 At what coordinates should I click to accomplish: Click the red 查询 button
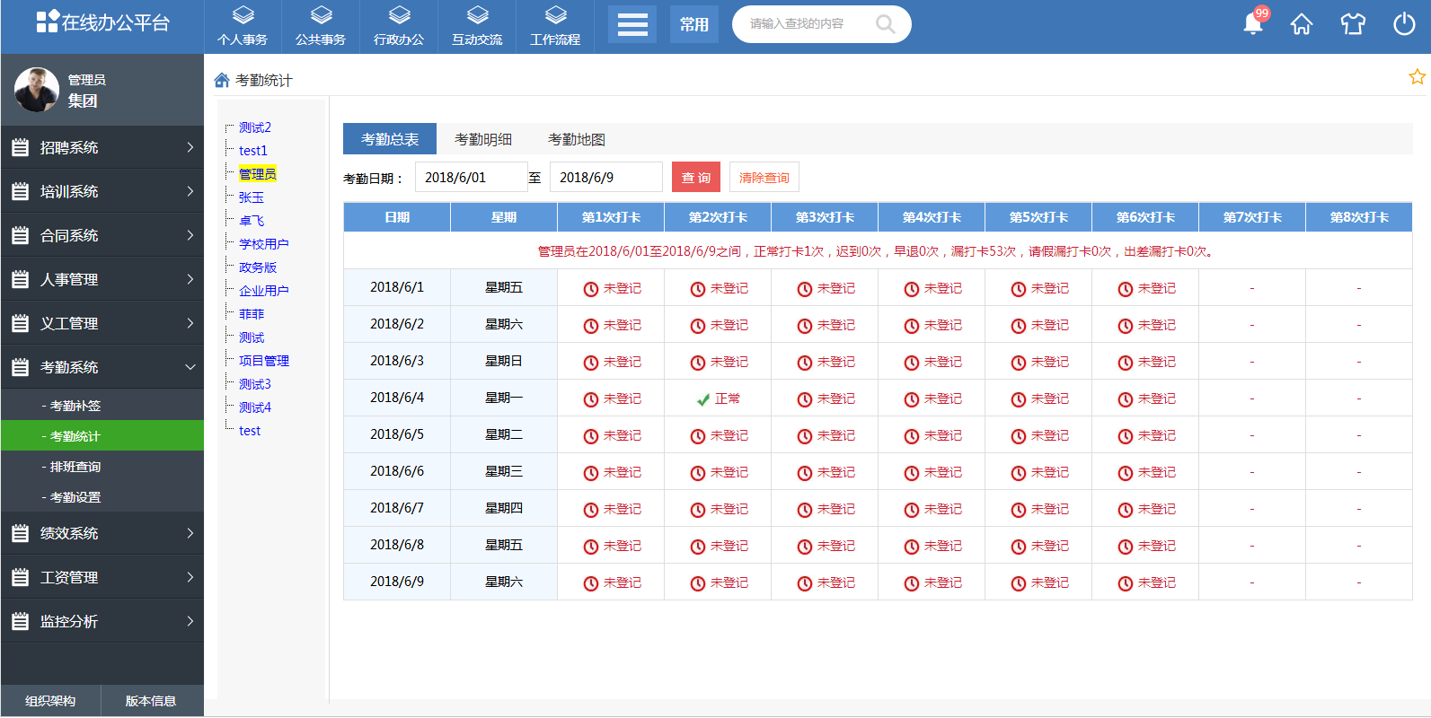click(694, 177)
